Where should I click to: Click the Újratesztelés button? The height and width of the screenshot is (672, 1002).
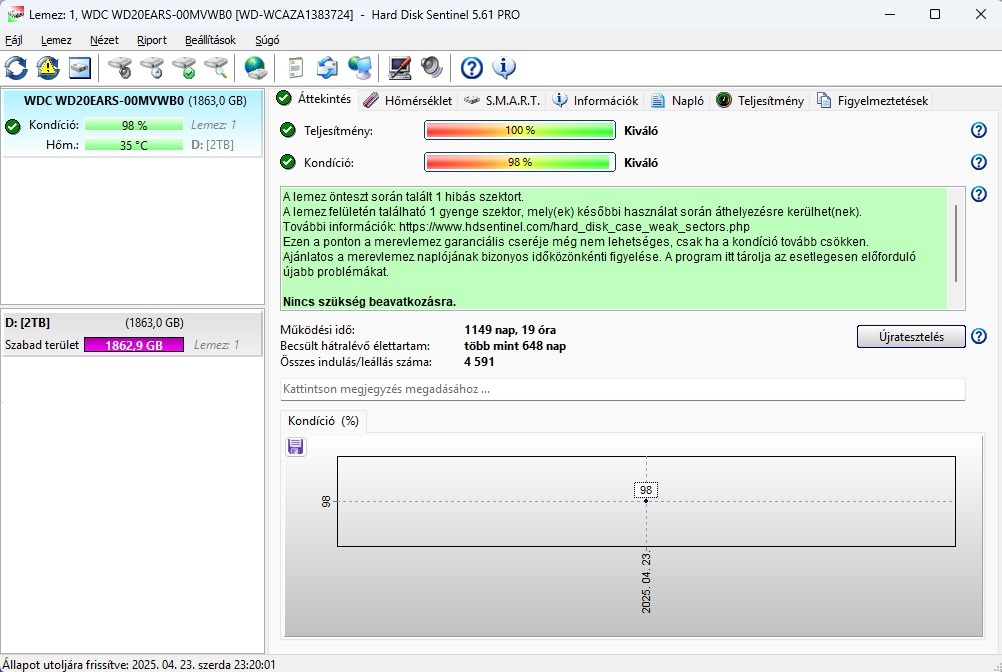[911, 337]
